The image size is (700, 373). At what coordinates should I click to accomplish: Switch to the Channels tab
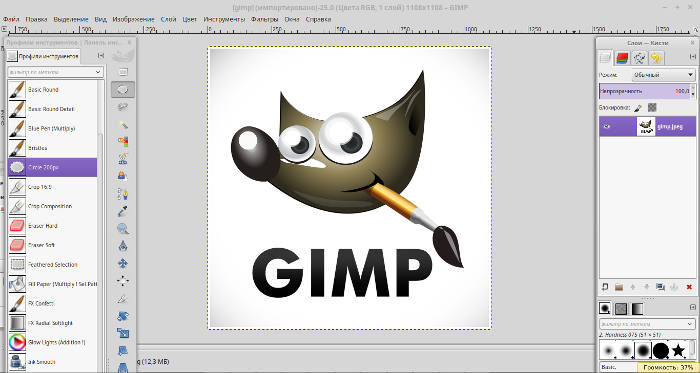point(622,58)
